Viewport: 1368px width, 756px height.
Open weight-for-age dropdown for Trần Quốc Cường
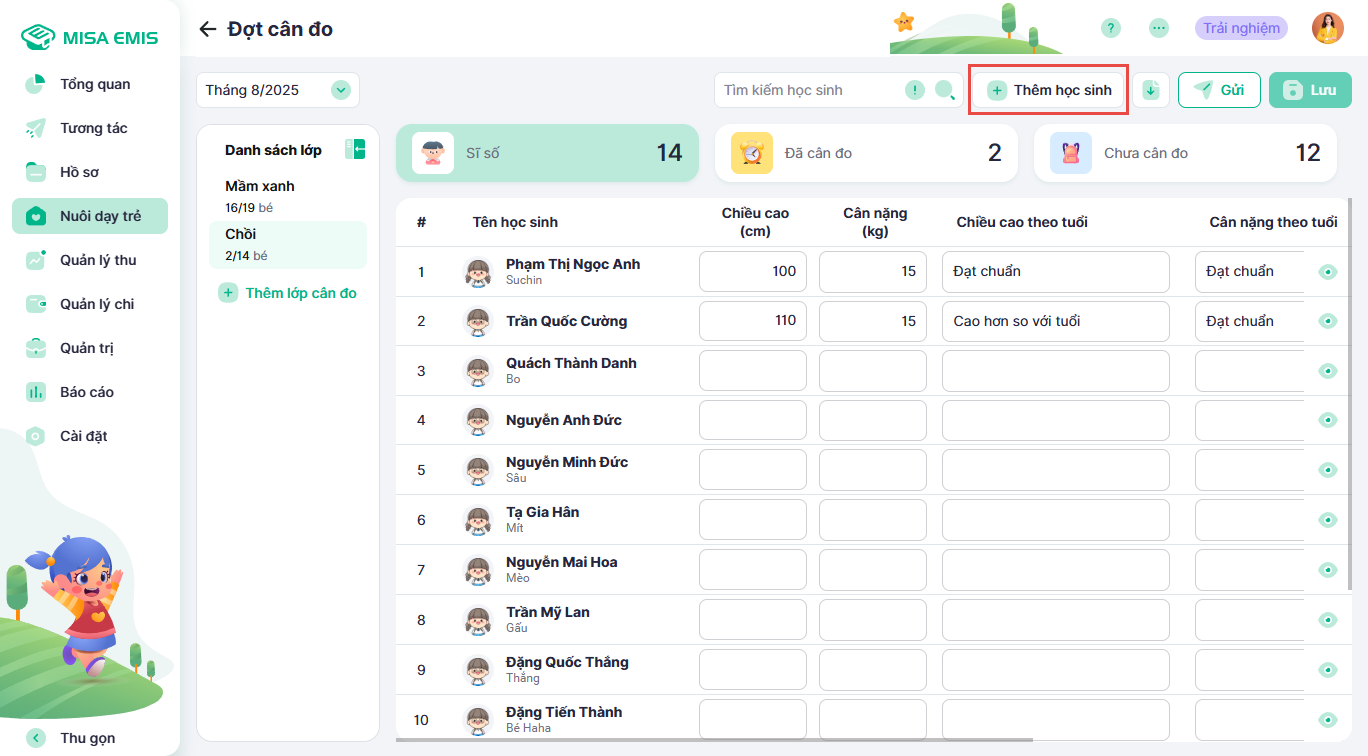[1249, 321]
